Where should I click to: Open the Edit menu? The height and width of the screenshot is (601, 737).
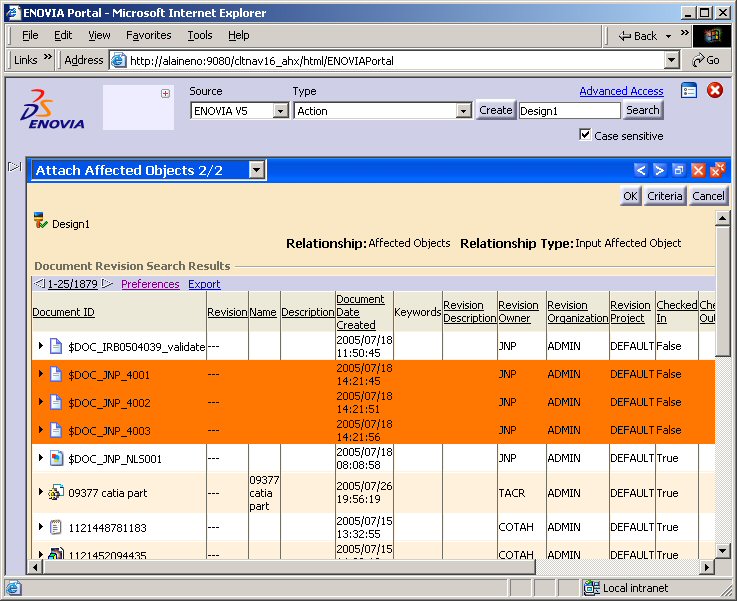63,35
